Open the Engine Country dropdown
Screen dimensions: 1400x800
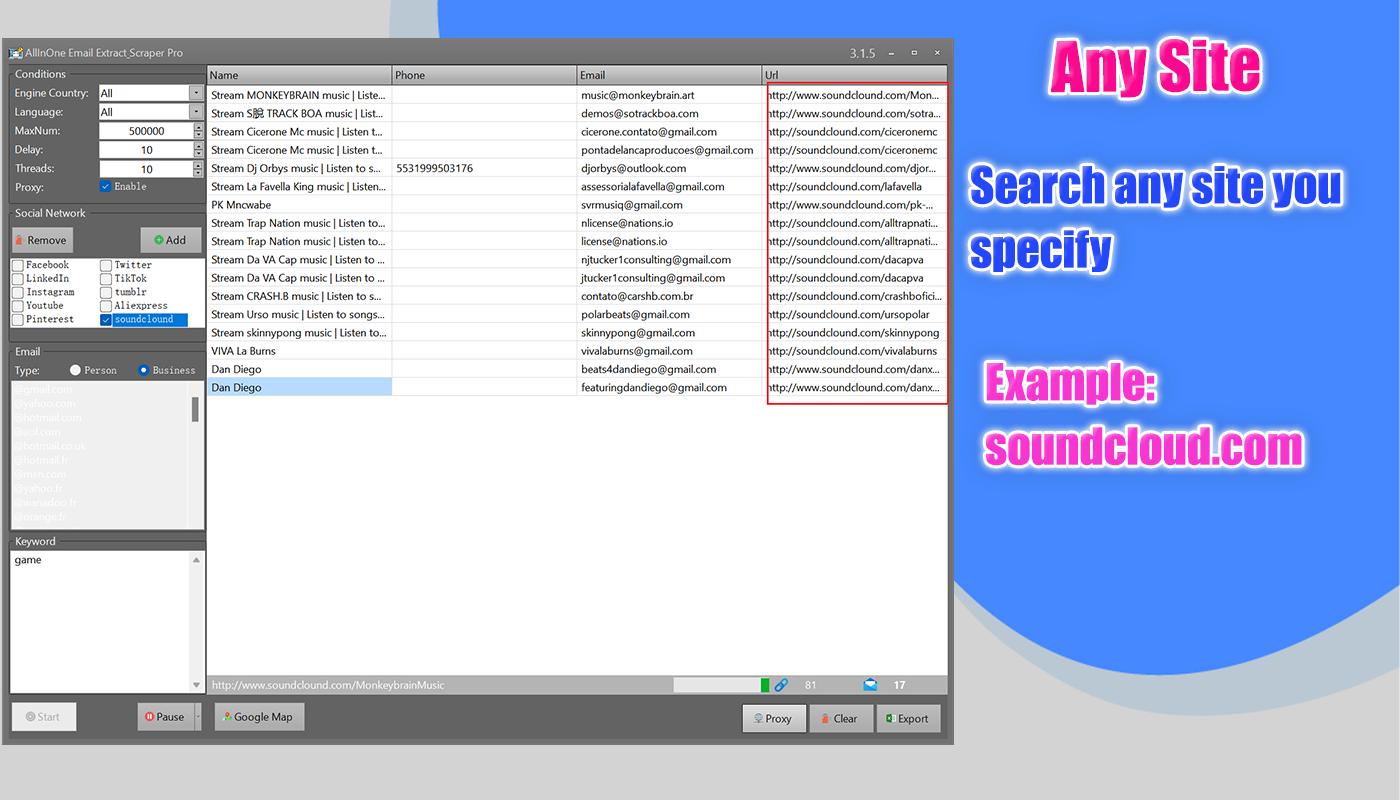(196, 93)
